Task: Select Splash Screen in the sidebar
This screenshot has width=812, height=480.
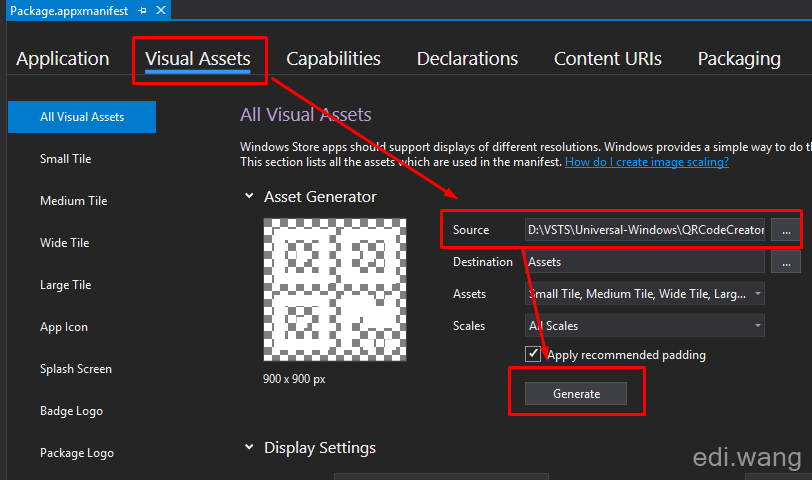Action: (76, 369)
